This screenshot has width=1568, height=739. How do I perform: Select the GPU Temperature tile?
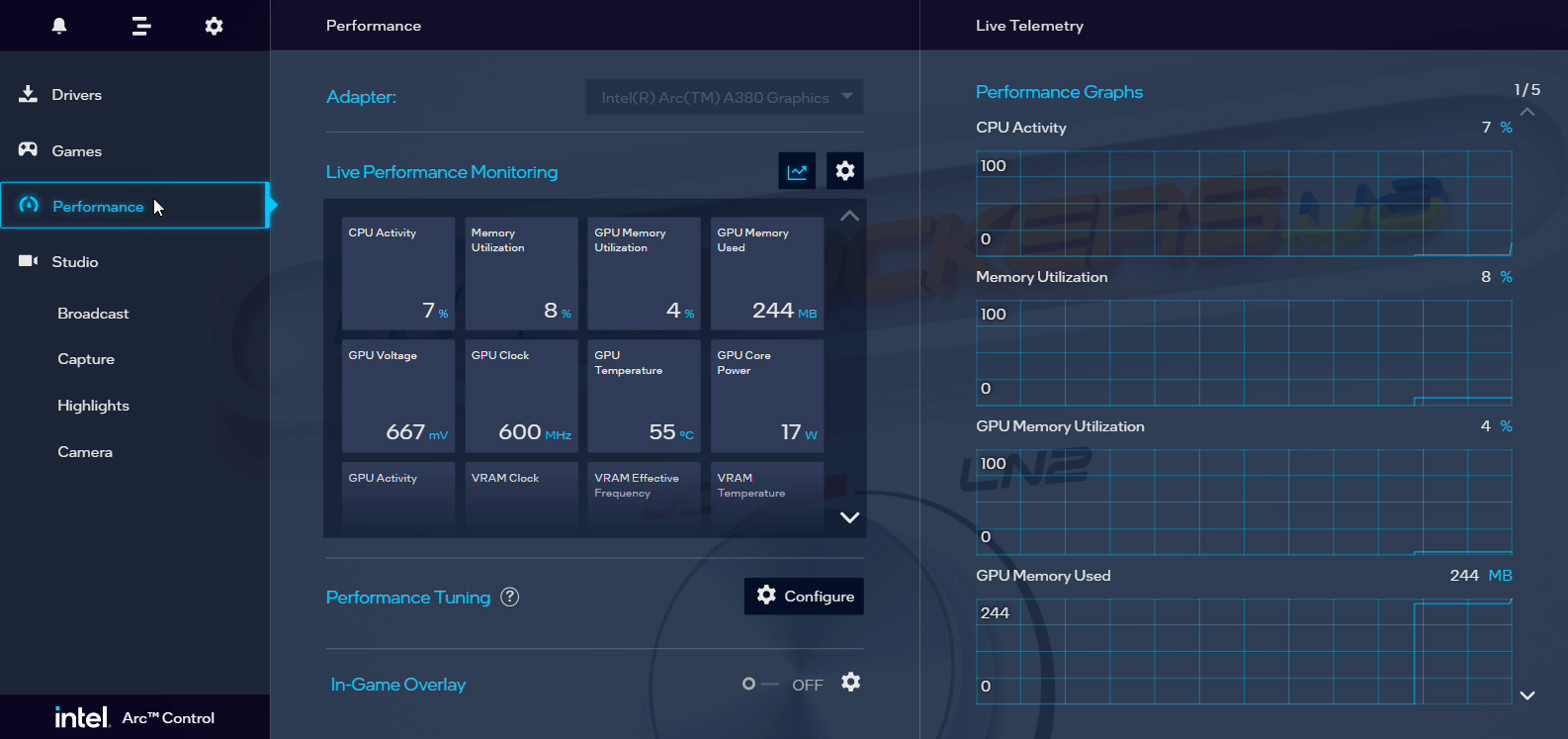click(645, 397)
